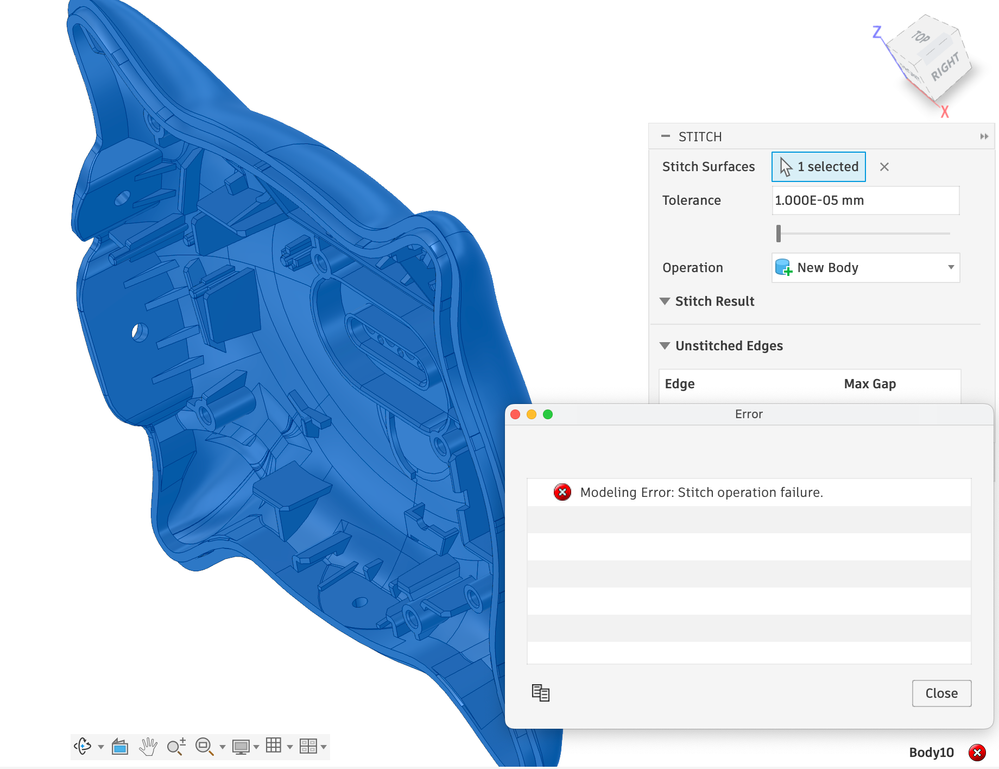The image size is (999, 769).
Task: Click the TOP face of the ViewCube
Action: pos(921,38)
